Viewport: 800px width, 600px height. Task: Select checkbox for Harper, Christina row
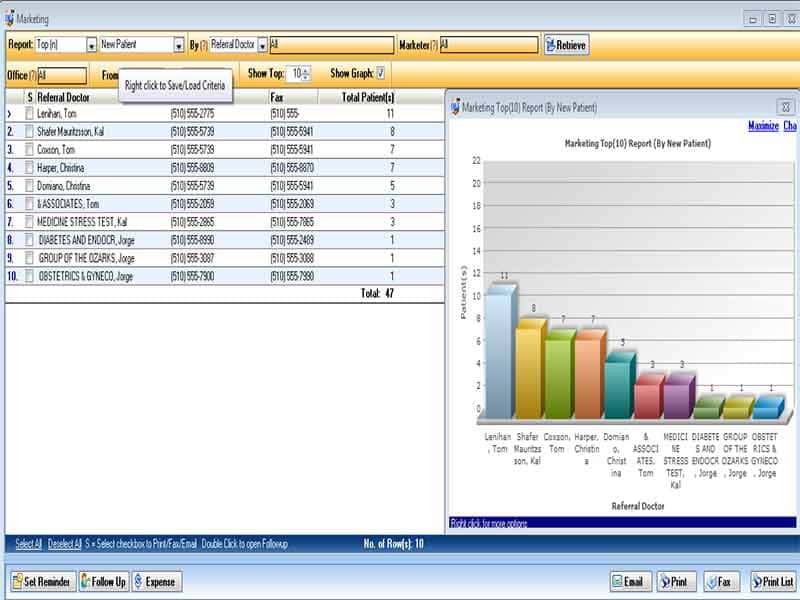click(29, 167)
